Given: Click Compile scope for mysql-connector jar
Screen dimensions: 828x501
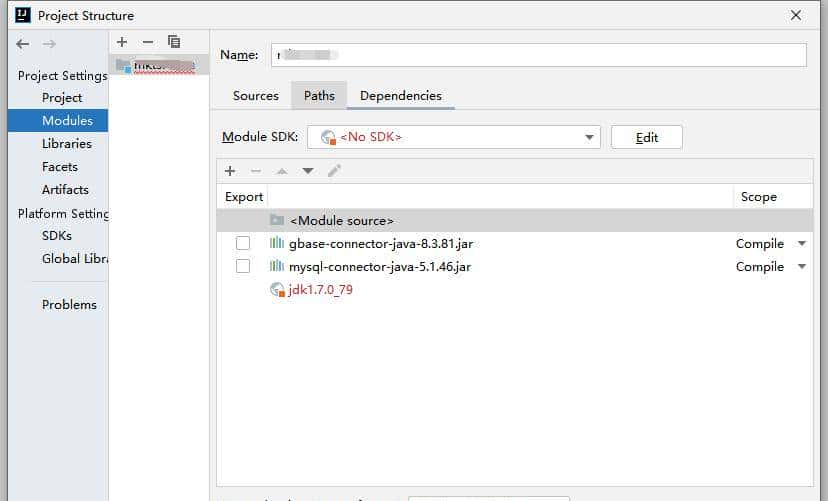Looking at the screenshot, I should tap(759, 267).
